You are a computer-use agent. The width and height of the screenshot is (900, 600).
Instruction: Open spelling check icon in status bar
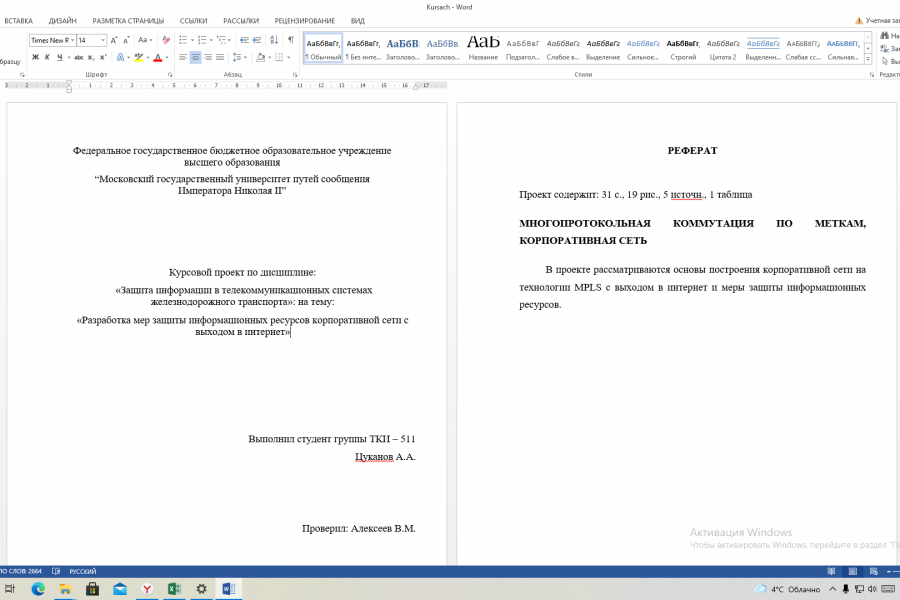pos(56,571)
